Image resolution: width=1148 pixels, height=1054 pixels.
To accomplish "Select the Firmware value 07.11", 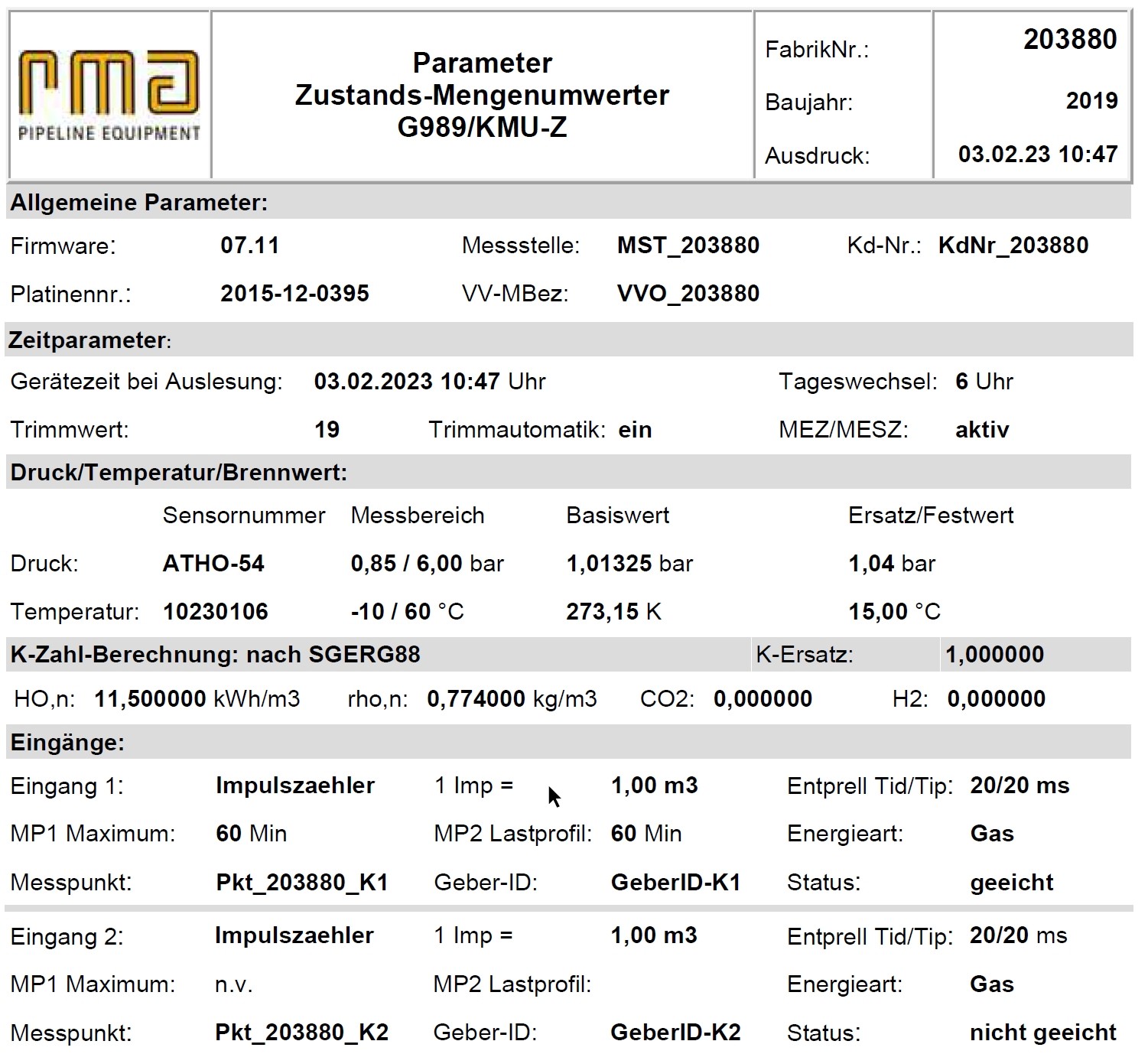I will 250,246.
